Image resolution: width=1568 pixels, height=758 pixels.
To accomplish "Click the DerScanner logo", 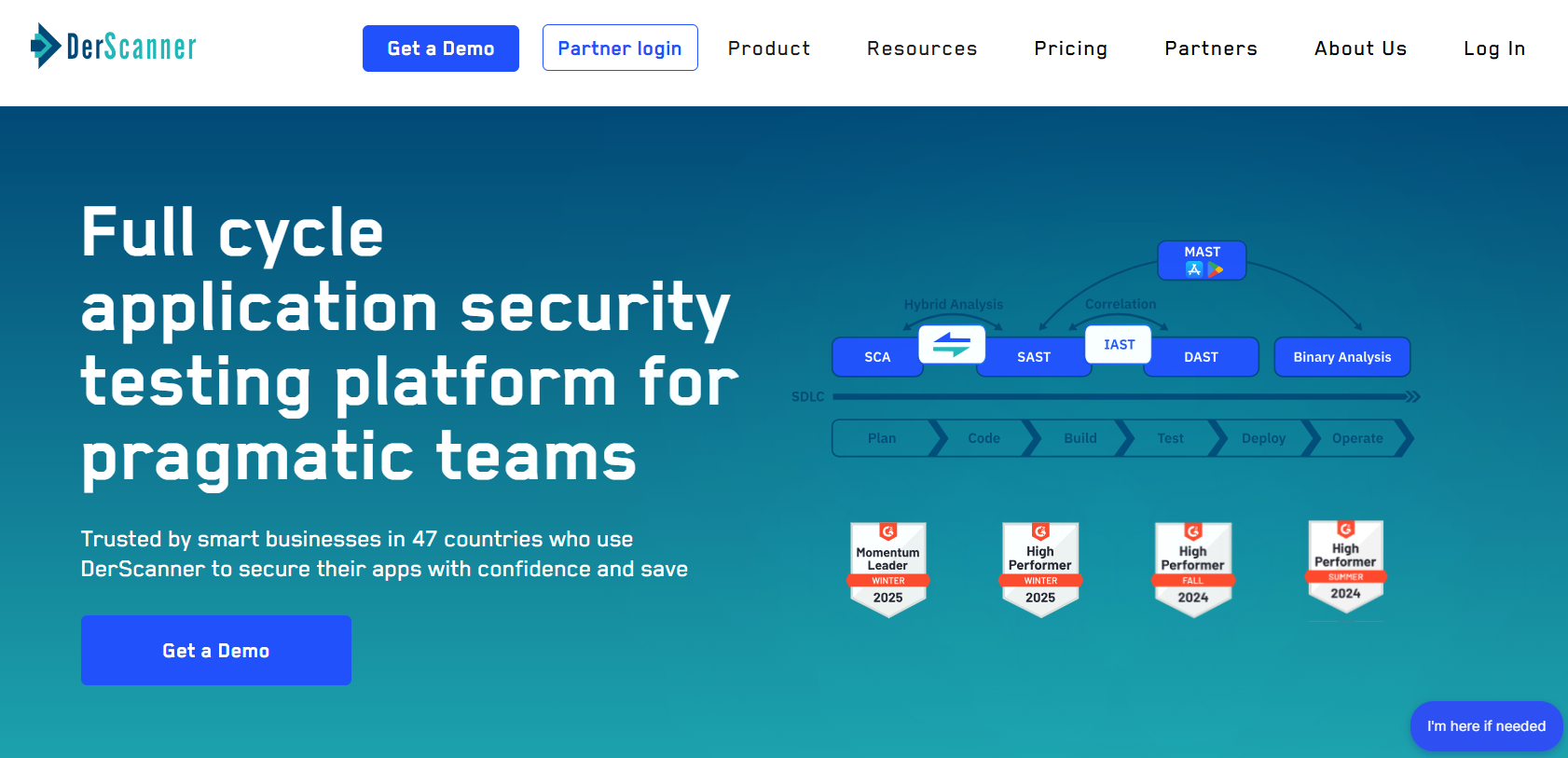I will coord(113,46).
